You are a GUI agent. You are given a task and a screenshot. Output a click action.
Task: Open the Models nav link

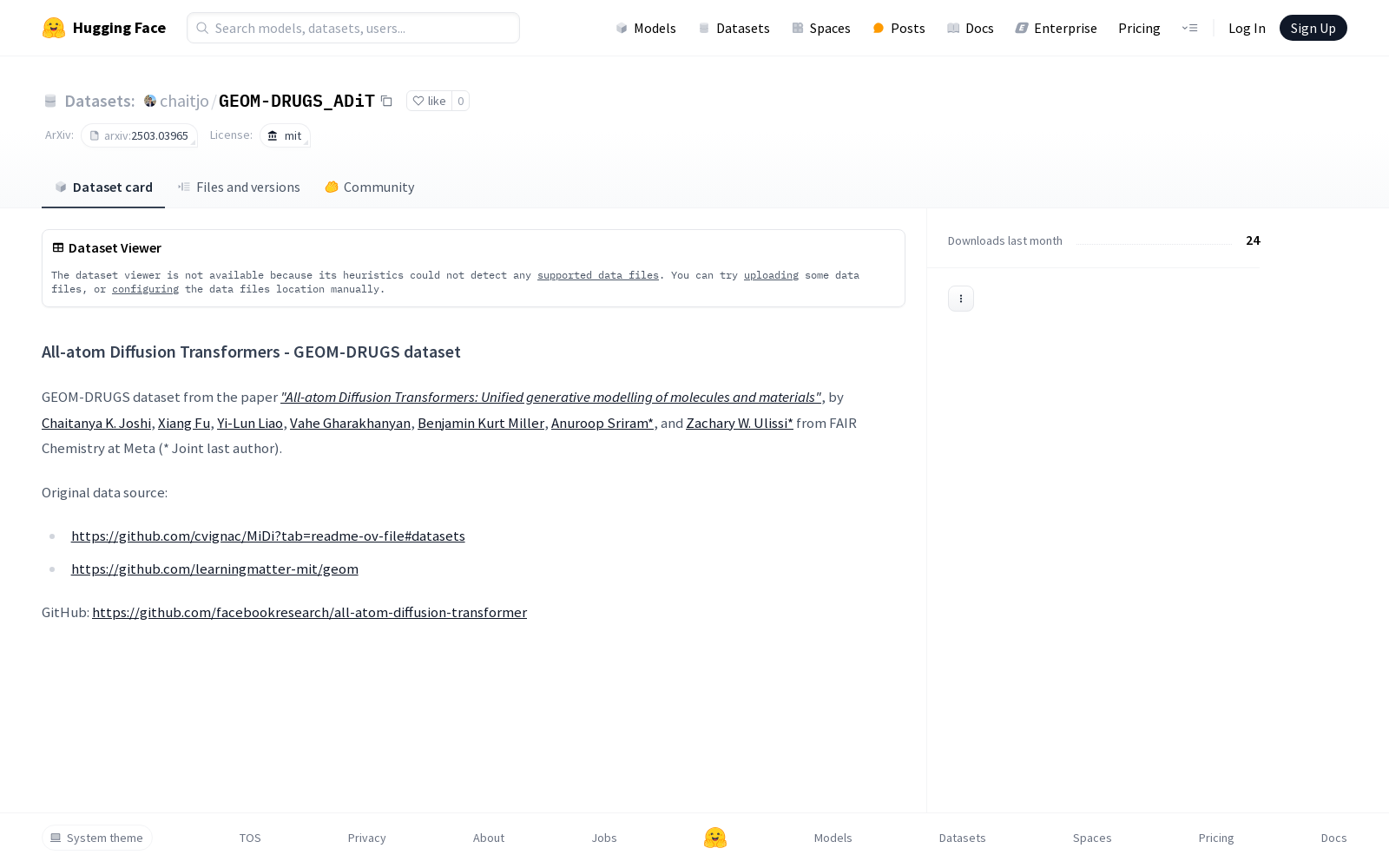click(646, 28)
